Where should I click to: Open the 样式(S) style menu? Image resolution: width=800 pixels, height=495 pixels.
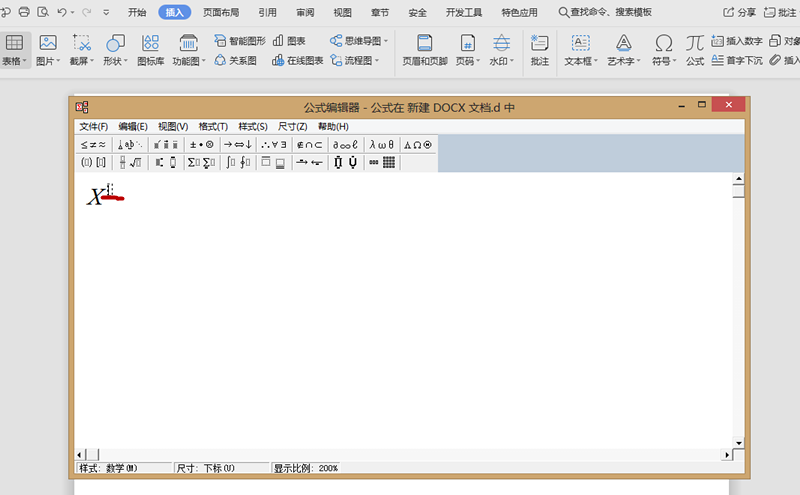coord(252,127)
